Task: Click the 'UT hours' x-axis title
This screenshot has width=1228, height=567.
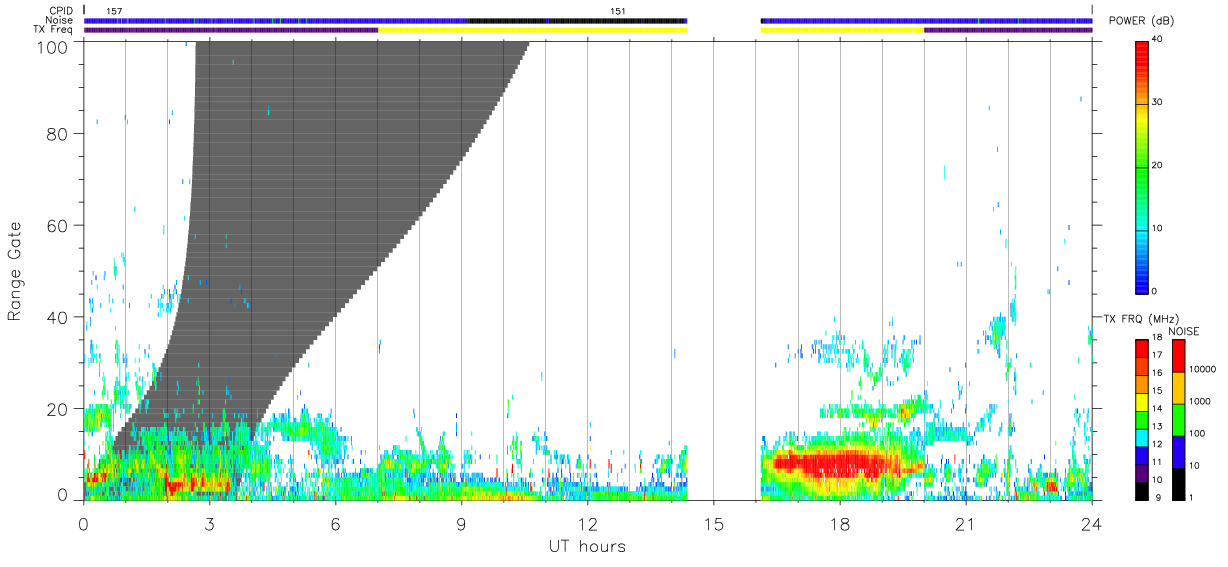Action: 587,547
